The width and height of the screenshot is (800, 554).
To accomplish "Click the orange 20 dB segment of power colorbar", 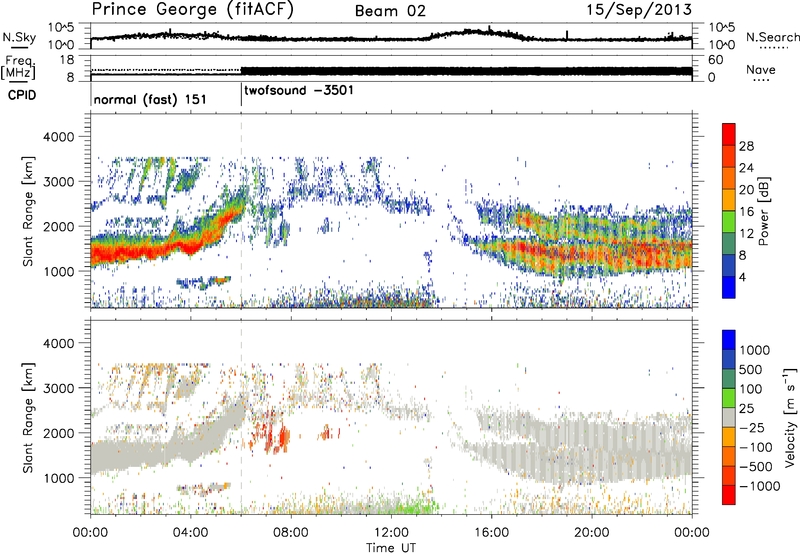I will tap(729, 178).
